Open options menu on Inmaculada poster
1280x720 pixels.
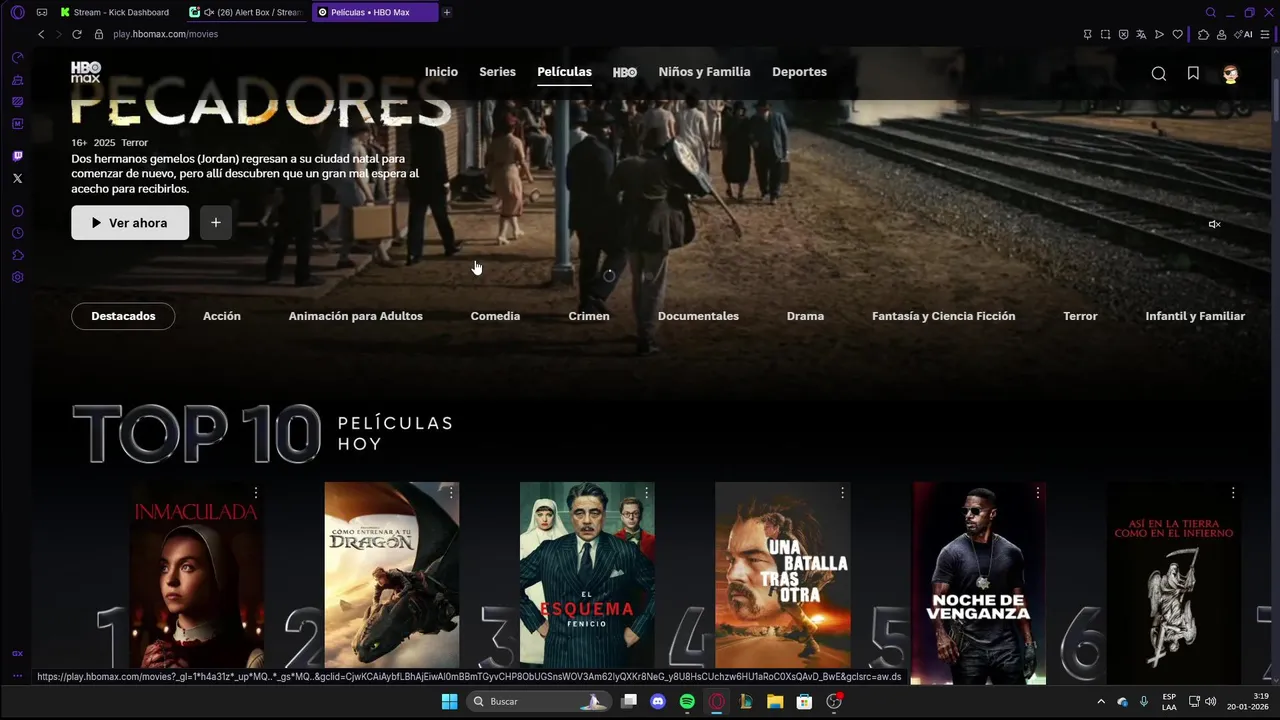click(x=256, y=493)
